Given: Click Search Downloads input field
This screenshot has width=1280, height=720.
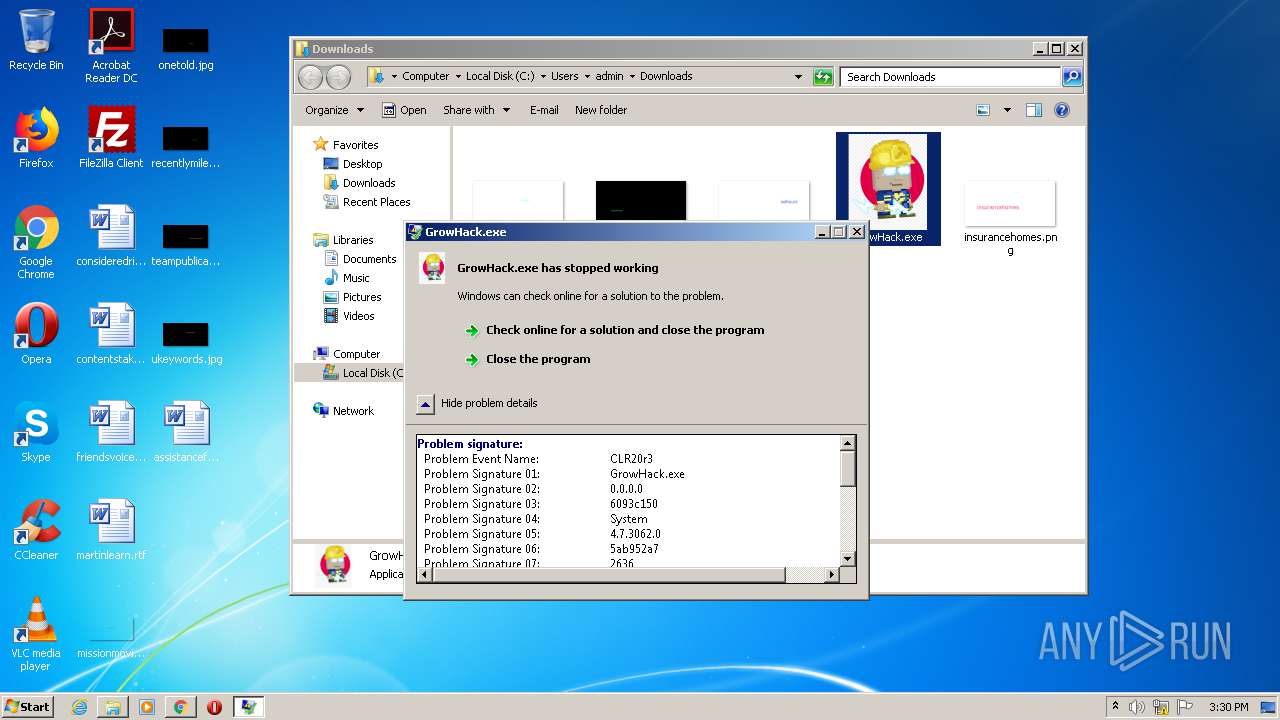Looking at the screenshot, I should pyautogui.click(x=951, y=76).
